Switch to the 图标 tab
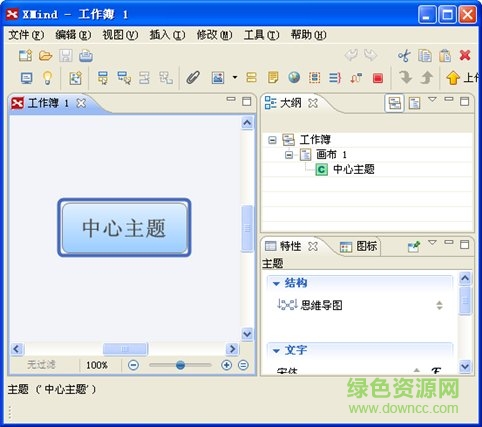This screenshot has height=427, width=482. coord(359,246)
